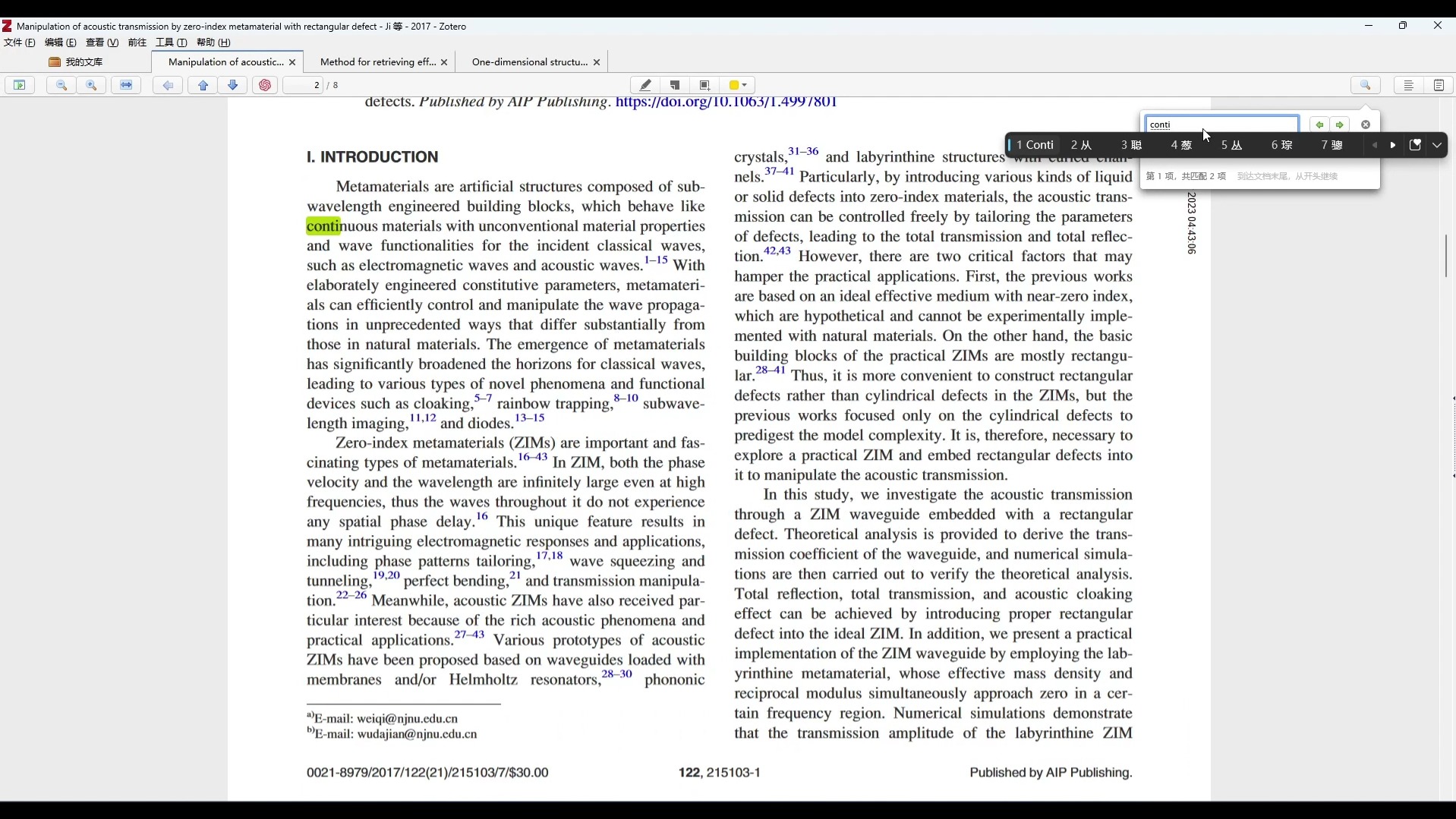Select the sticky note annotation tool
1456x819 pixels.
coord(675,85)
